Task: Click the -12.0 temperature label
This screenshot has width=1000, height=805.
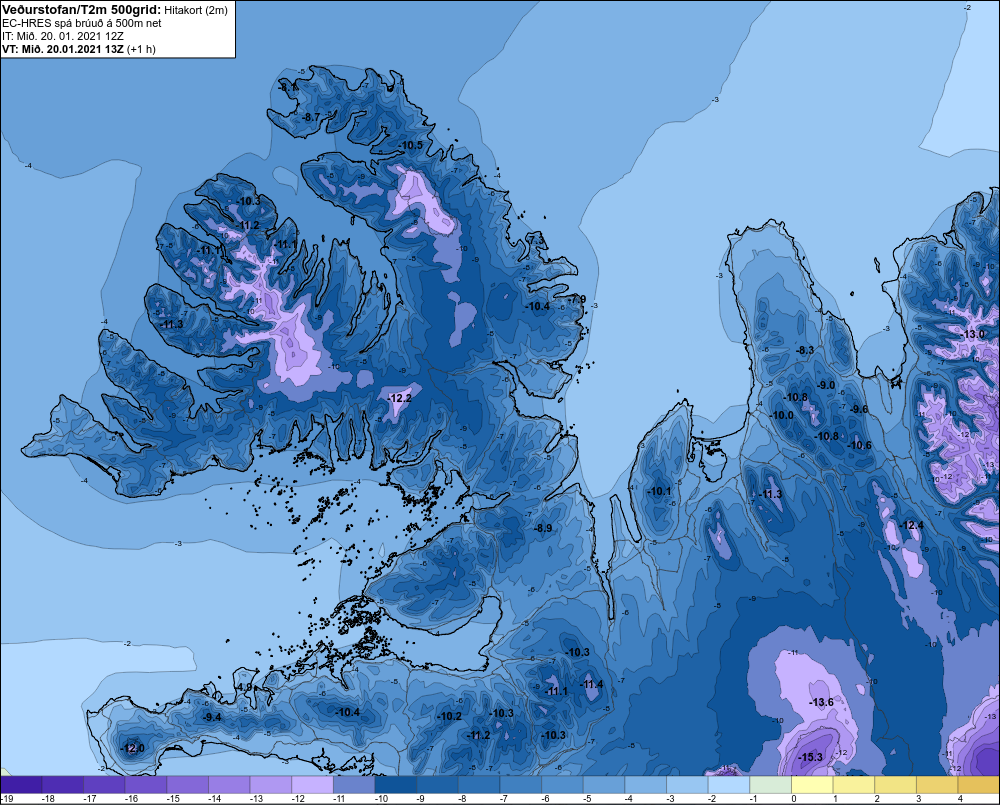Action: click(133, 748)
